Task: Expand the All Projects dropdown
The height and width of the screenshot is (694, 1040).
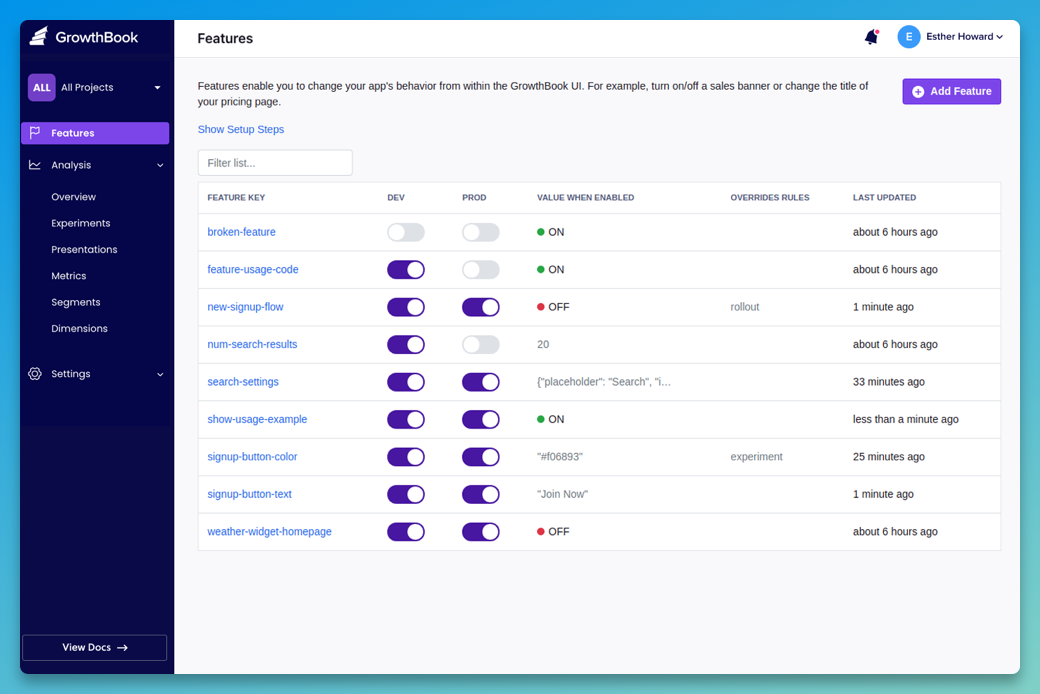Action: pos(157,87)
